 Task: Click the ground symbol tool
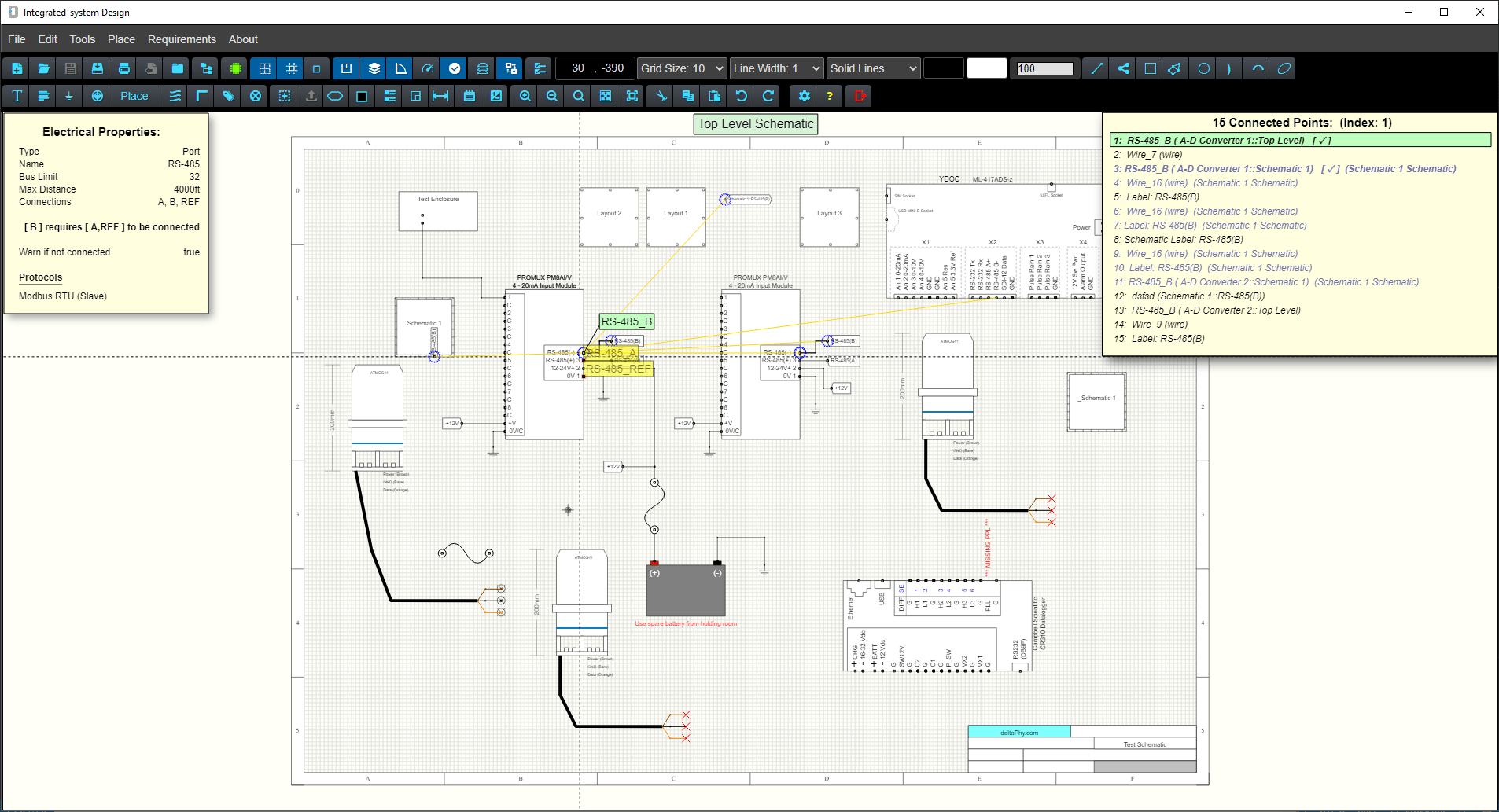click(x=69, y=96)
